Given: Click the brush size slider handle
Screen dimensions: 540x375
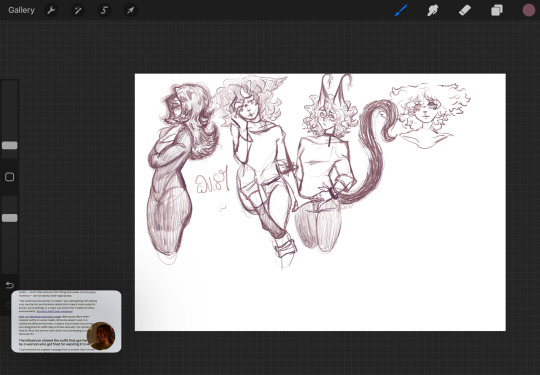Looking at the screenshot, I should pos(10,145).
